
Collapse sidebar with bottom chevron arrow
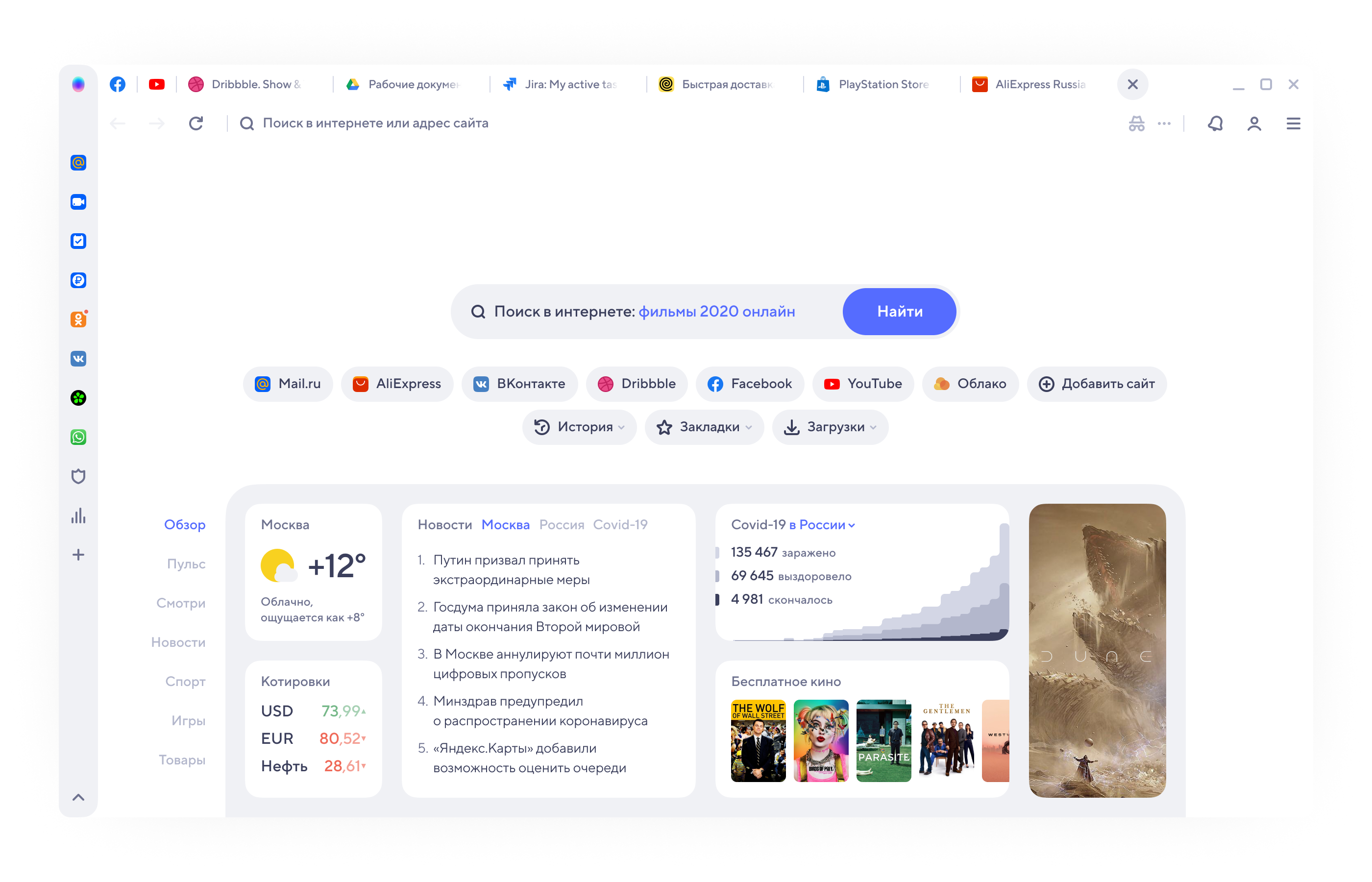78,797
